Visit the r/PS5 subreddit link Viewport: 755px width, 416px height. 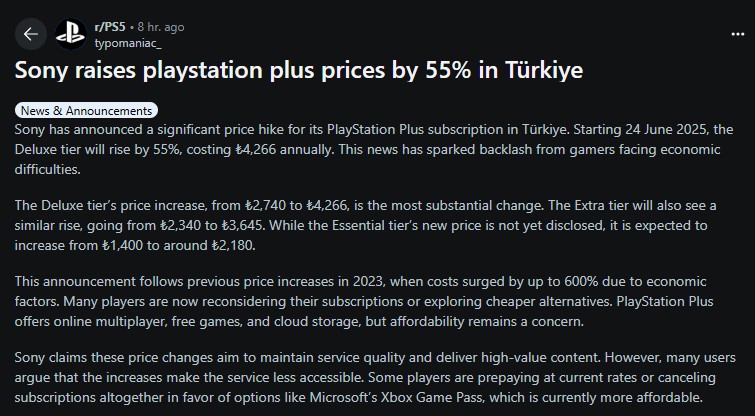coord(110,27)
